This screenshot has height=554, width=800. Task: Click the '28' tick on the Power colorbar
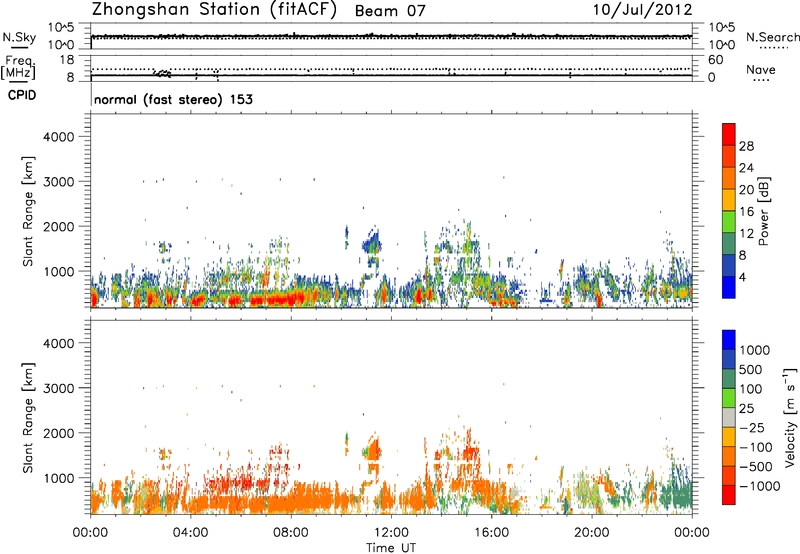[746, 146]
